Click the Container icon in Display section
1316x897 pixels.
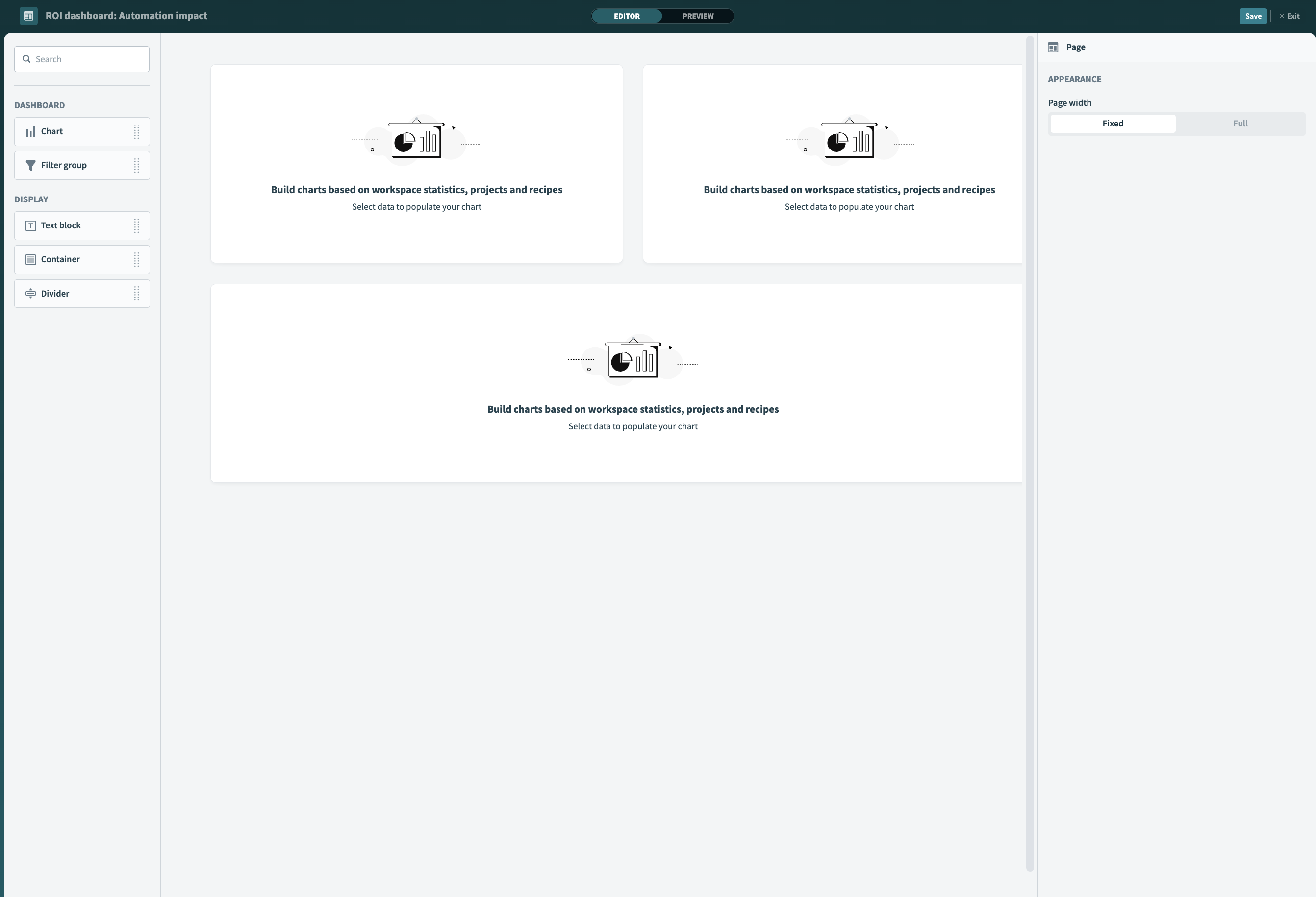[30, 260]
